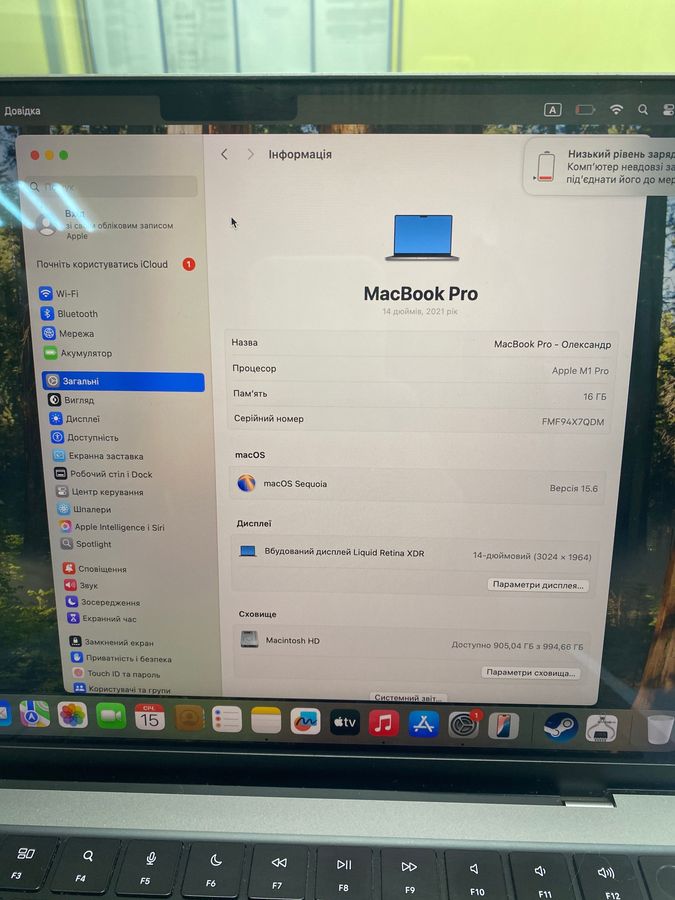Image resolution: width=675 pixels, height=900 pixels.
Task: Open Apple Intelligence і Siri settings
Action: 118,527
